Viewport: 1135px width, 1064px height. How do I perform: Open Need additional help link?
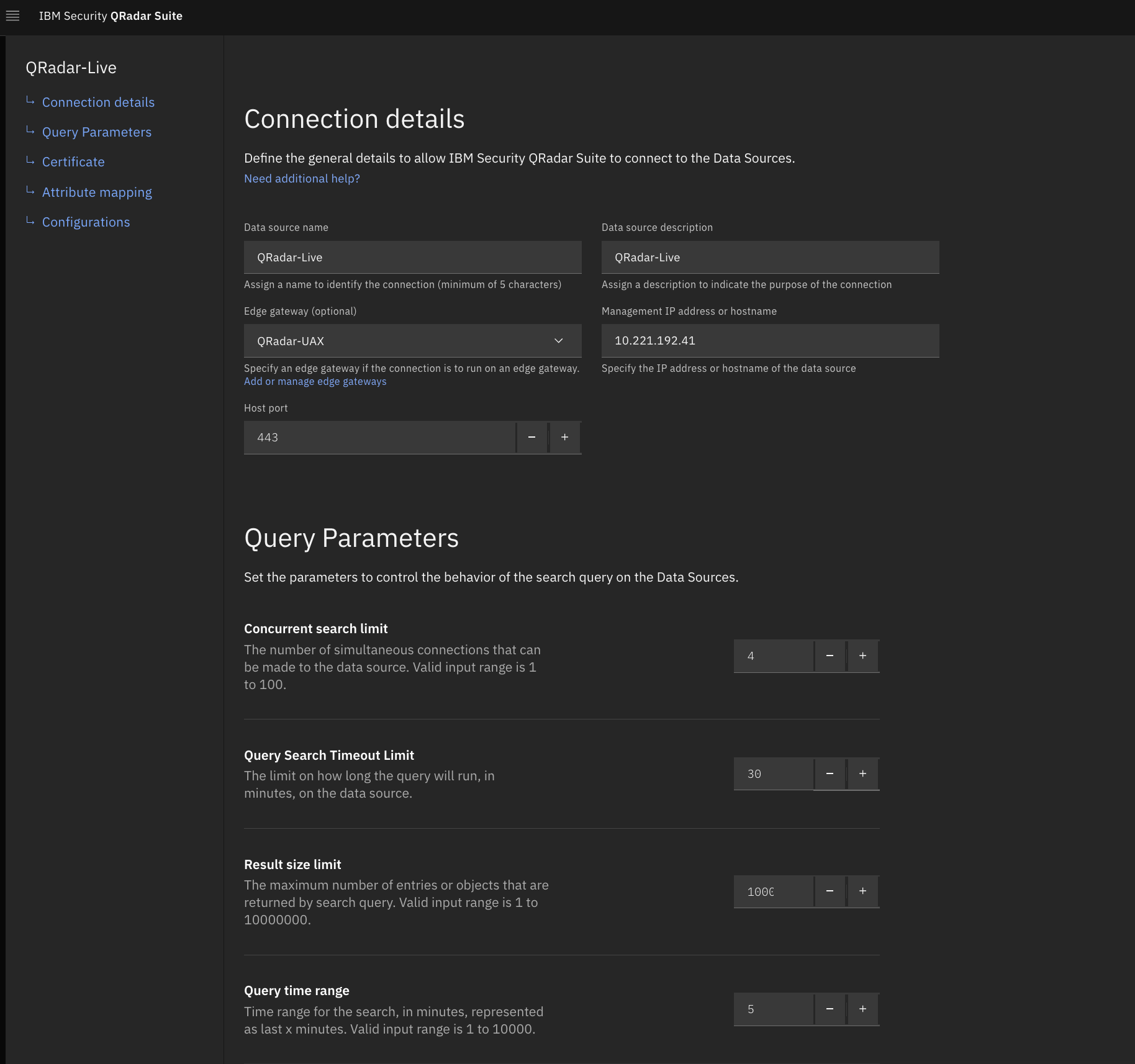(x=301, y=179)
